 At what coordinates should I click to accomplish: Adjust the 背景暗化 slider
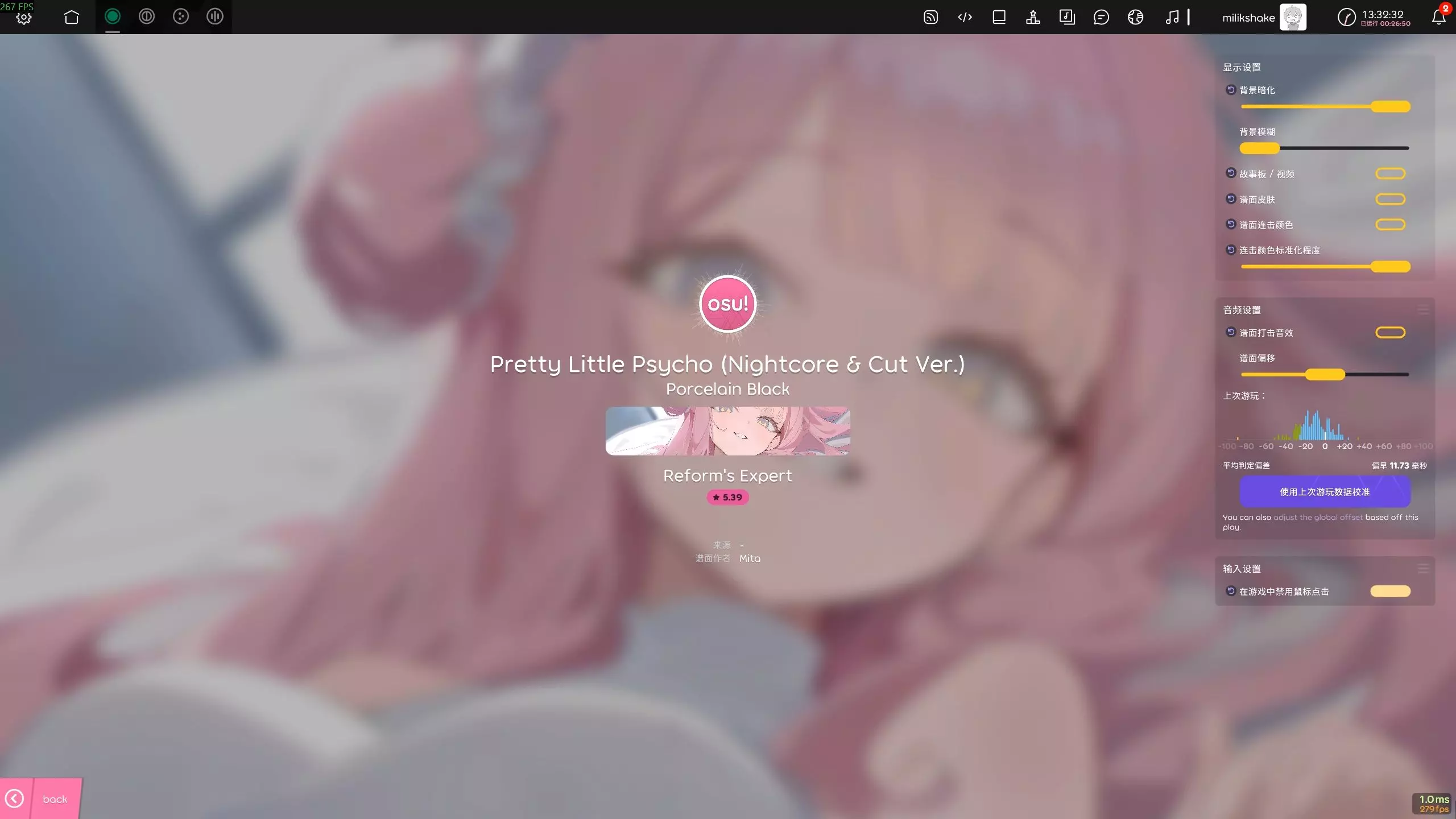point(1325,106)
